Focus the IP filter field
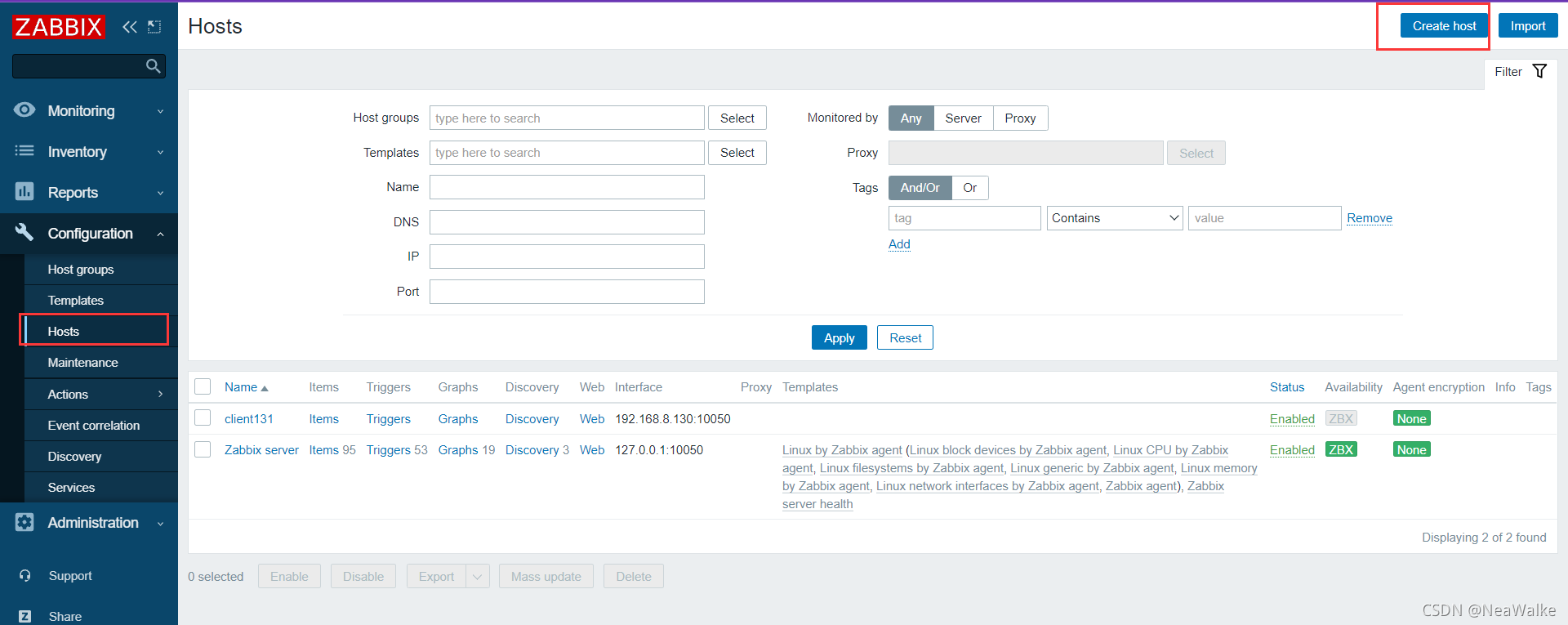 (x=567, y=257)
